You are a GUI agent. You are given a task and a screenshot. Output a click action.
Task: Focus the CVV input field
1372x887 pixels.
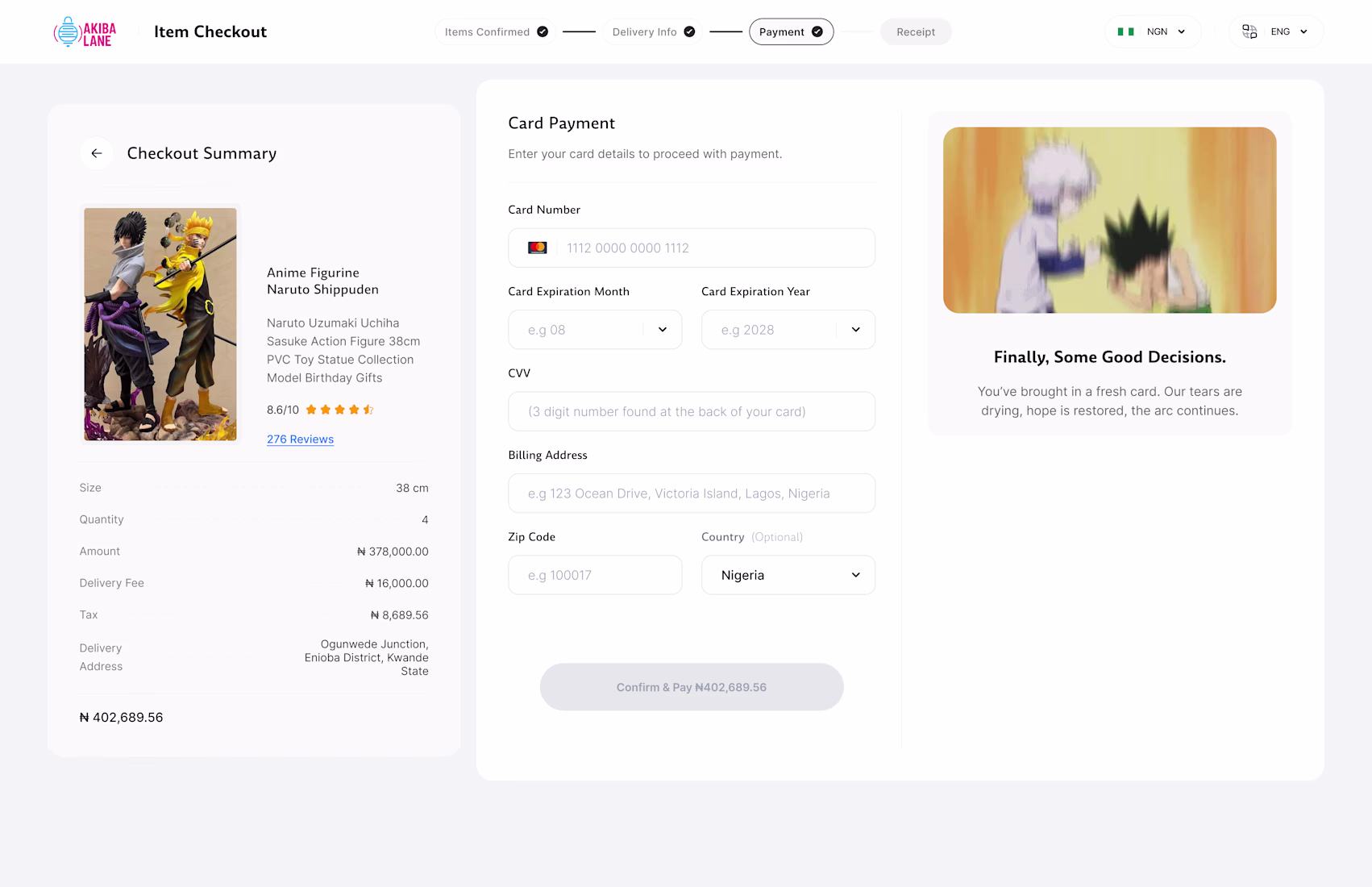[x=692, y=411]
